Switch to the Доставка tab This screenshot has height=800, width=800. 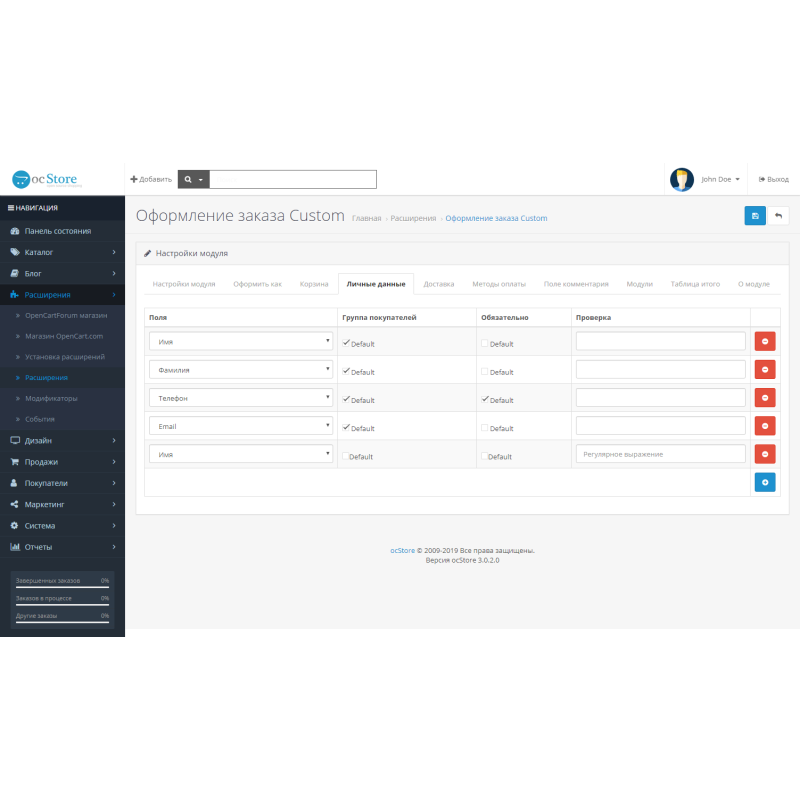click(x=438, y=284)
